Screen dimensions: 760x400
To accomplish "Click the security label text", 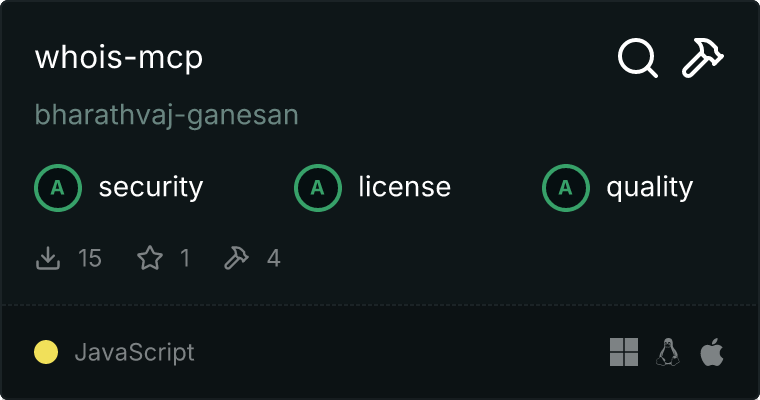I will [151, 188].
